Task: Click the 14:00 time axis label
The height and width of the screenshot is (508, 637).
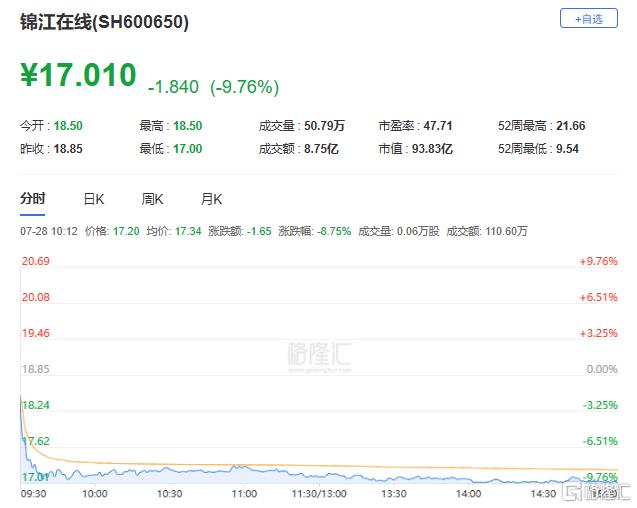Action: coord(469,494)
